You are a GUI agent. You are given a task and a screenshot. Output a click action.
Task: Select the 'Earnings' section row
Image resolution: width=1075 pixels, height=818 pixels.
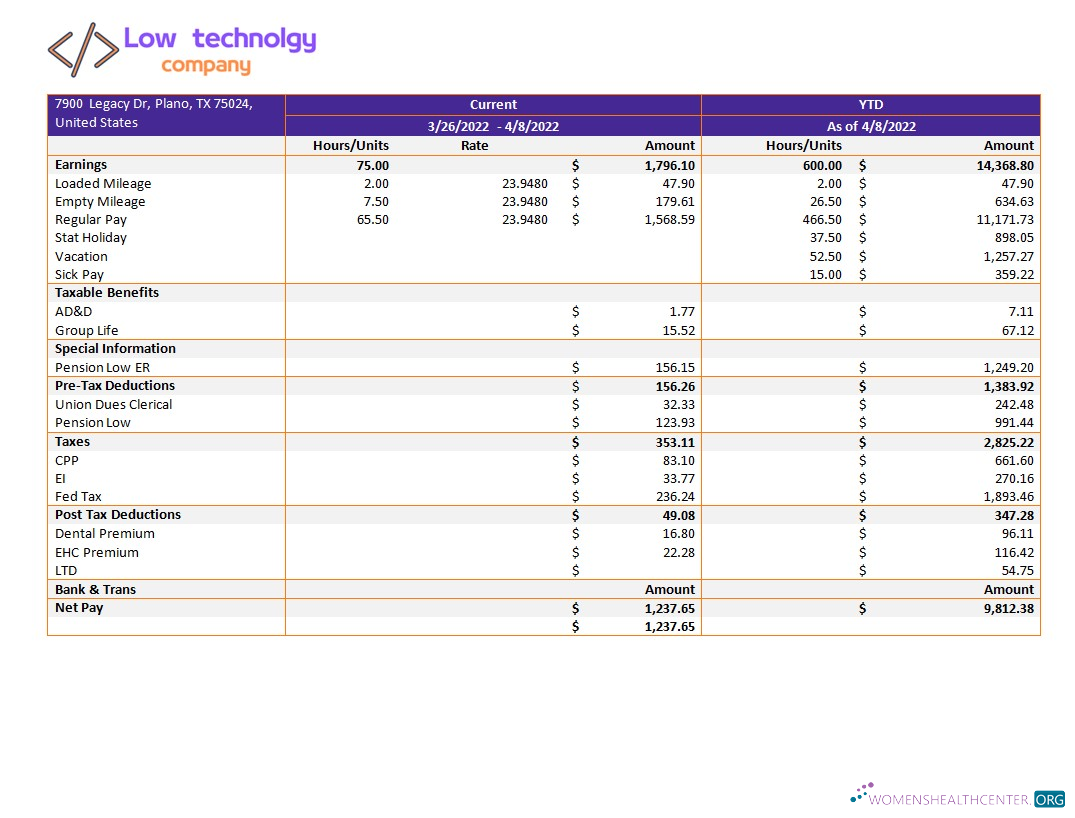[x=81, y=164]
